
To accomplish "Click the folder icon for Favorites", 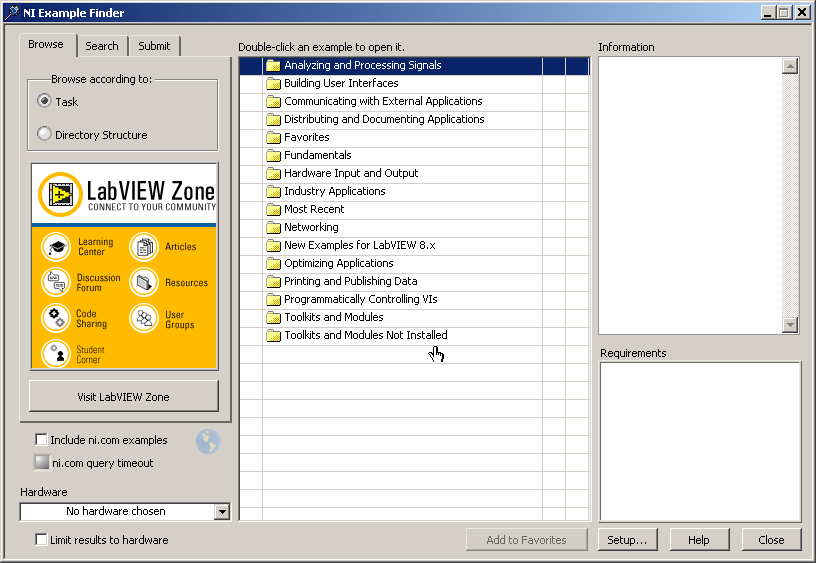I will [273, 137].
